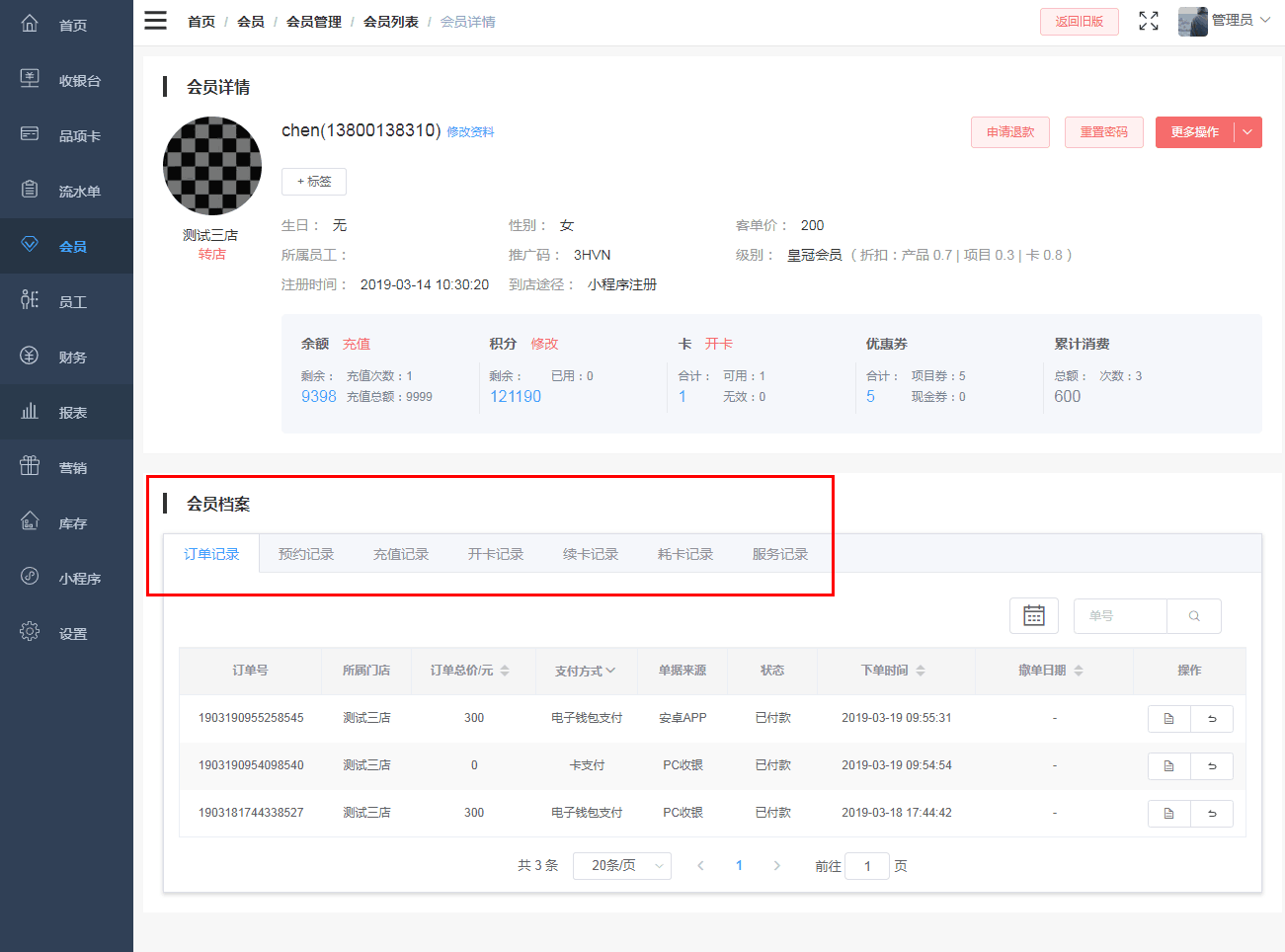Screen dimensions: 1285x952
Task: Open 库存 inventory icon in sidebar
Action: [x=30, y=520]
